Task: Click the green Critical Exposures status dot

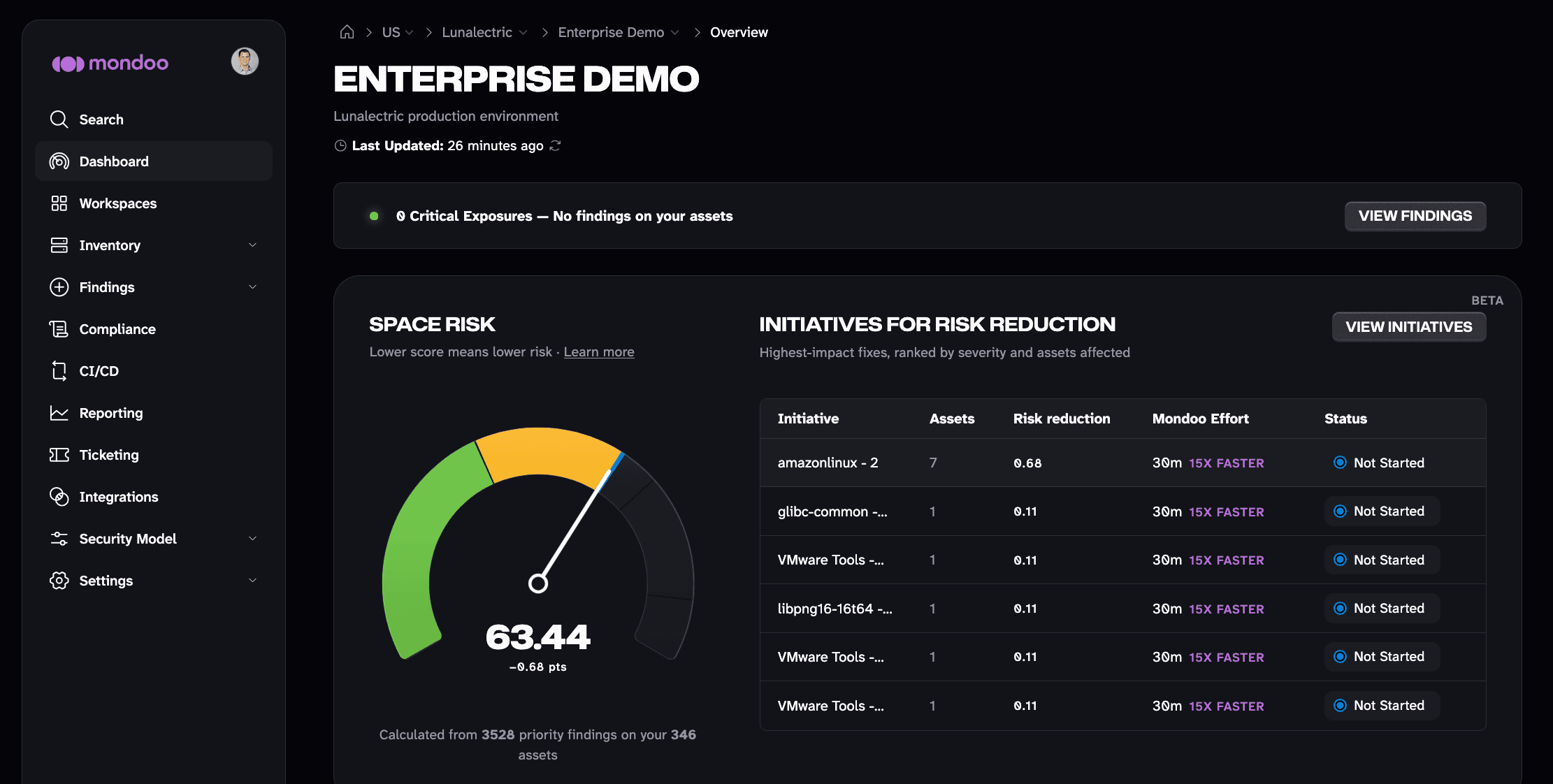Action: click(x=374, y=216)
